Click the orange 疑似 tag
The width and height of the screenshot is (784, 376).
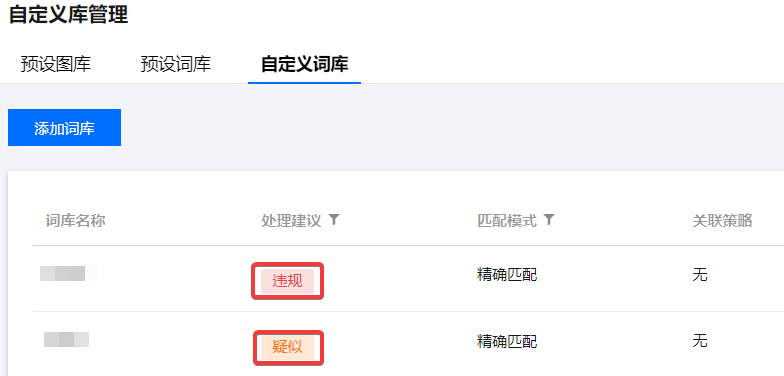pos(288,346)
